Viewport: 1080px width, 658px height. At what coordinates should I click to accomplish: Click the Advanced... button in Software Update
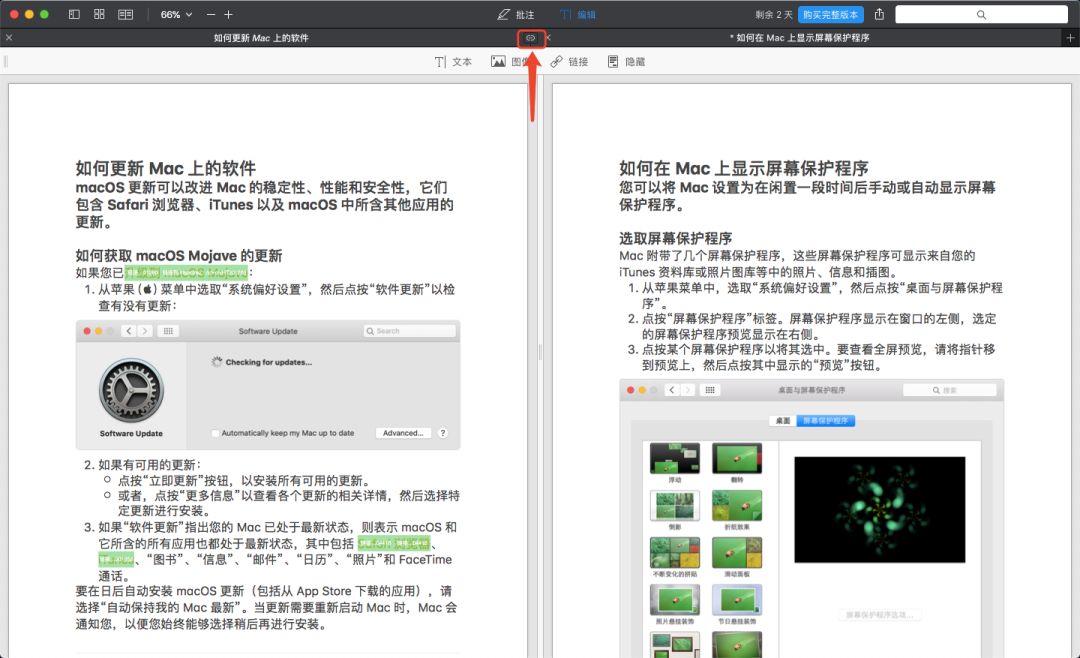[403, 433]
